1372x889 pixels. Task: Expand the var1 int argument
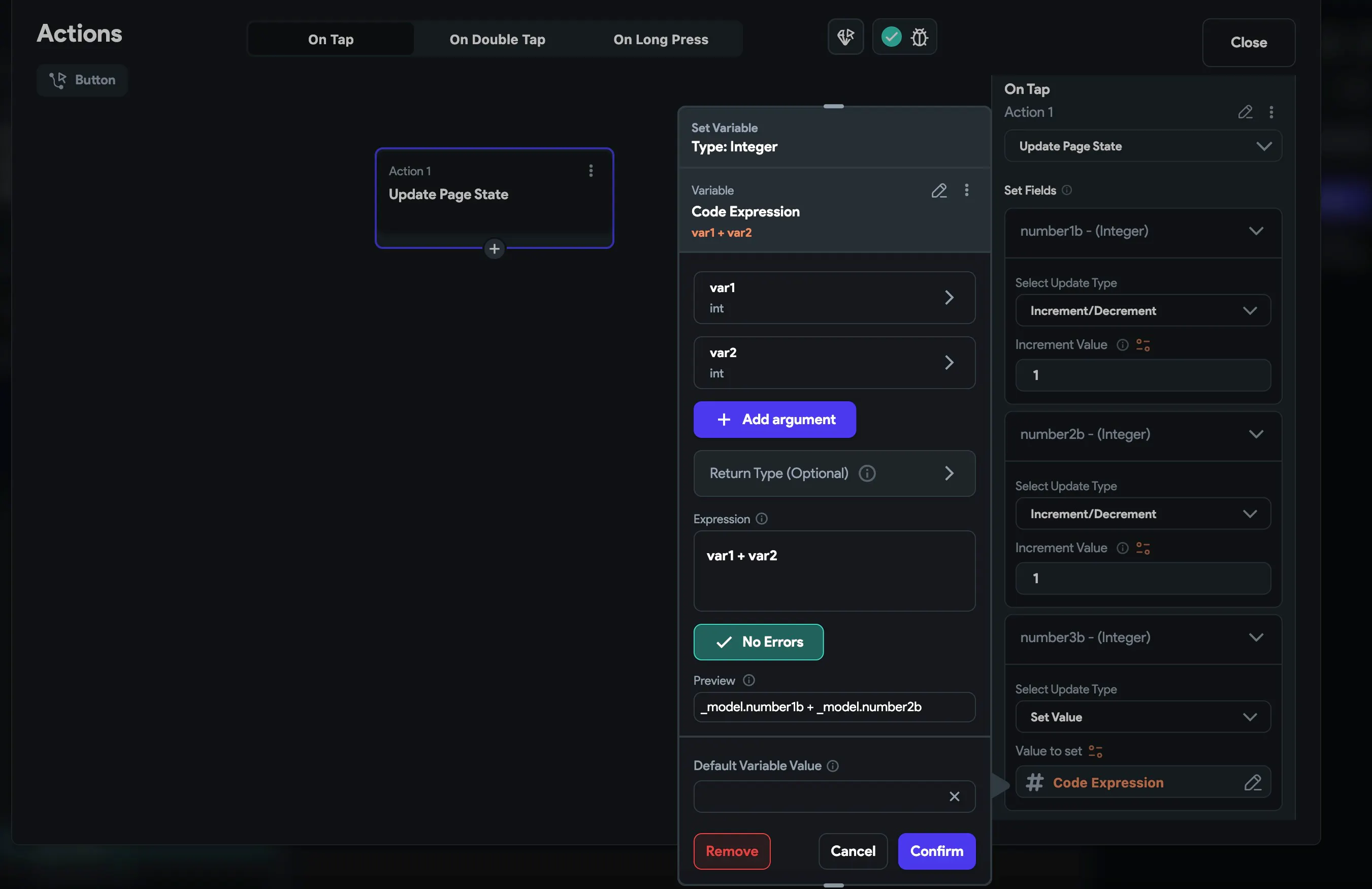click(834, 298)
